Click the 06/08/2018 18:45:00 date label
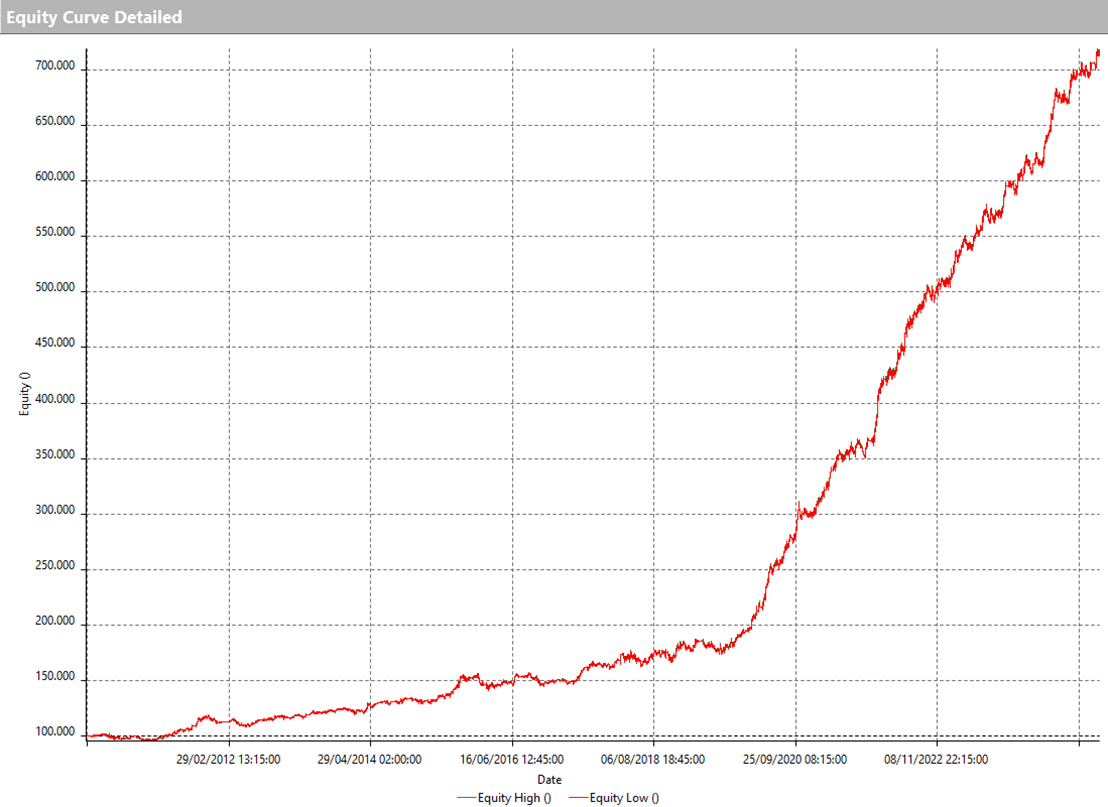This screenshot has width=1108, height=807. click(654, 760)
